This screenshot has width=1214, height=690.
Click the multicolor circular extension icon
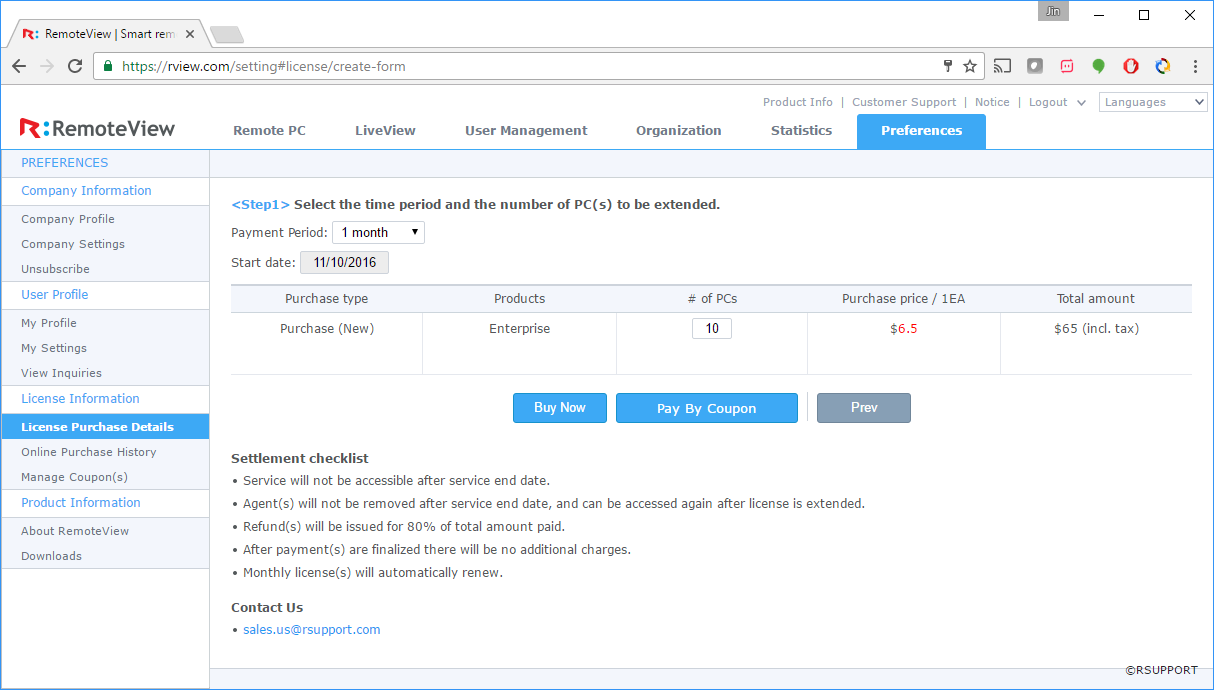coord(1163,66)
